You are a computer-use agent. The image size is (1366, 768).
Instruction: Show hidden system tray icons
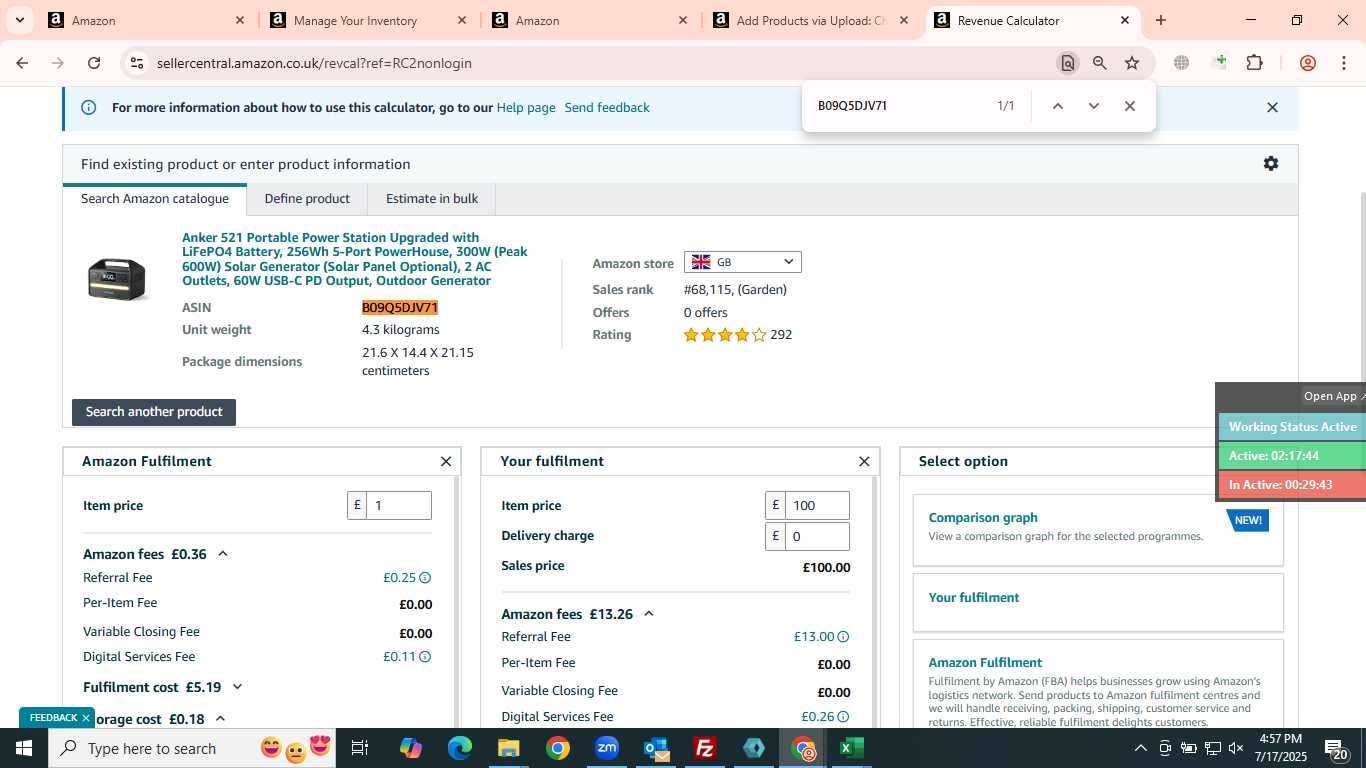point(1141,749)
